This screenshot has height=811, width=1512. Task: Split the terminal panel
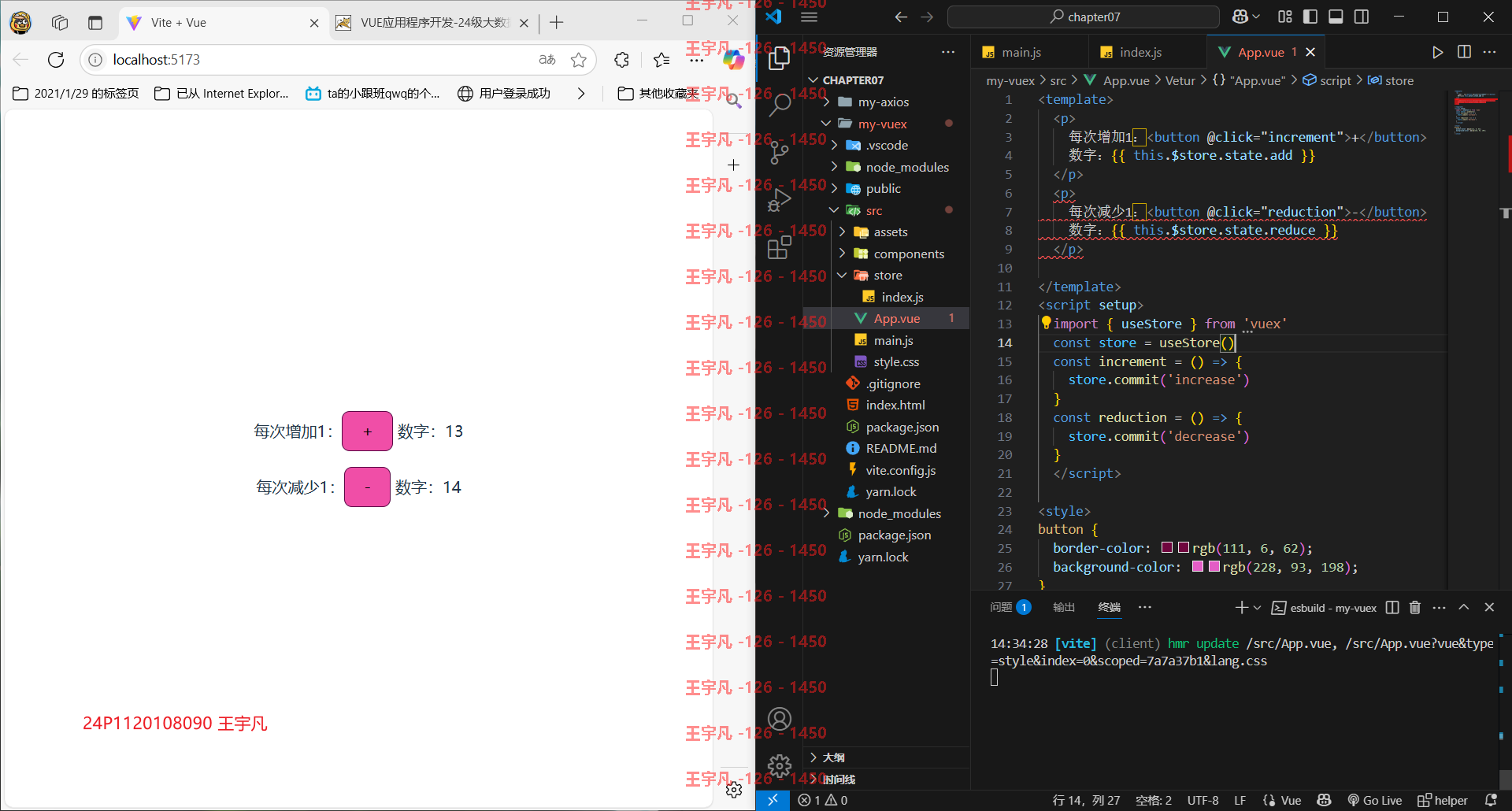[x=1392, y=607]
